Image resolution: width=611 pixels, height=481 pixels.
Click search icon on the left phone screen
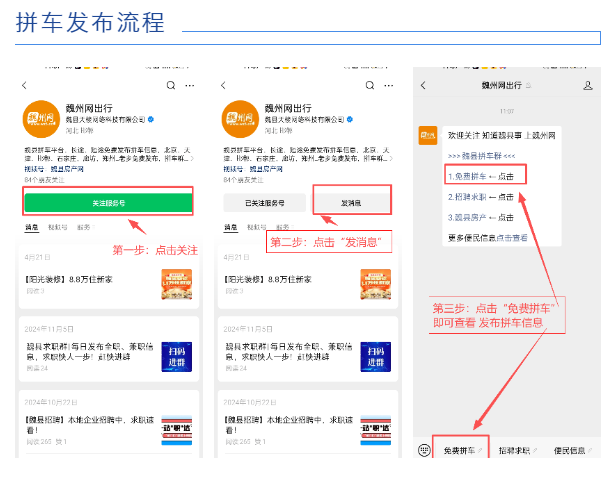[x=171, y=86]
